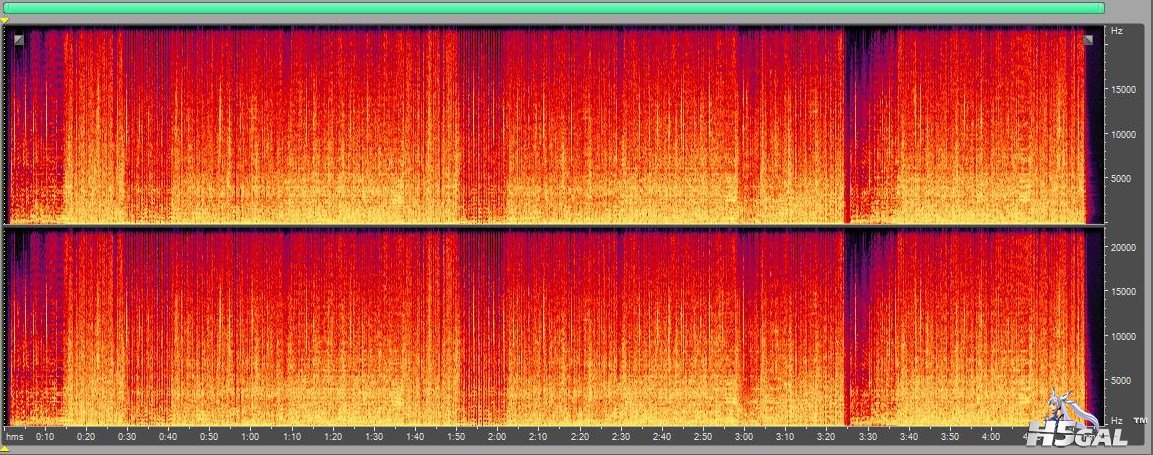This screenshot has width=1153, height=455.
Task: Click 1:30 on the time ruler
Action: 374,436
